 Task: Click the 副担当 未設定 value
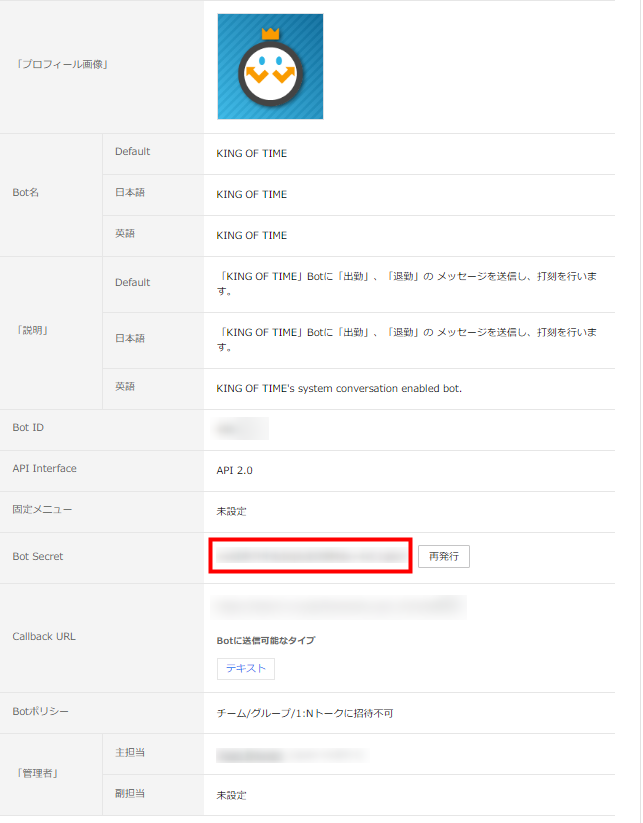point(231,796)
